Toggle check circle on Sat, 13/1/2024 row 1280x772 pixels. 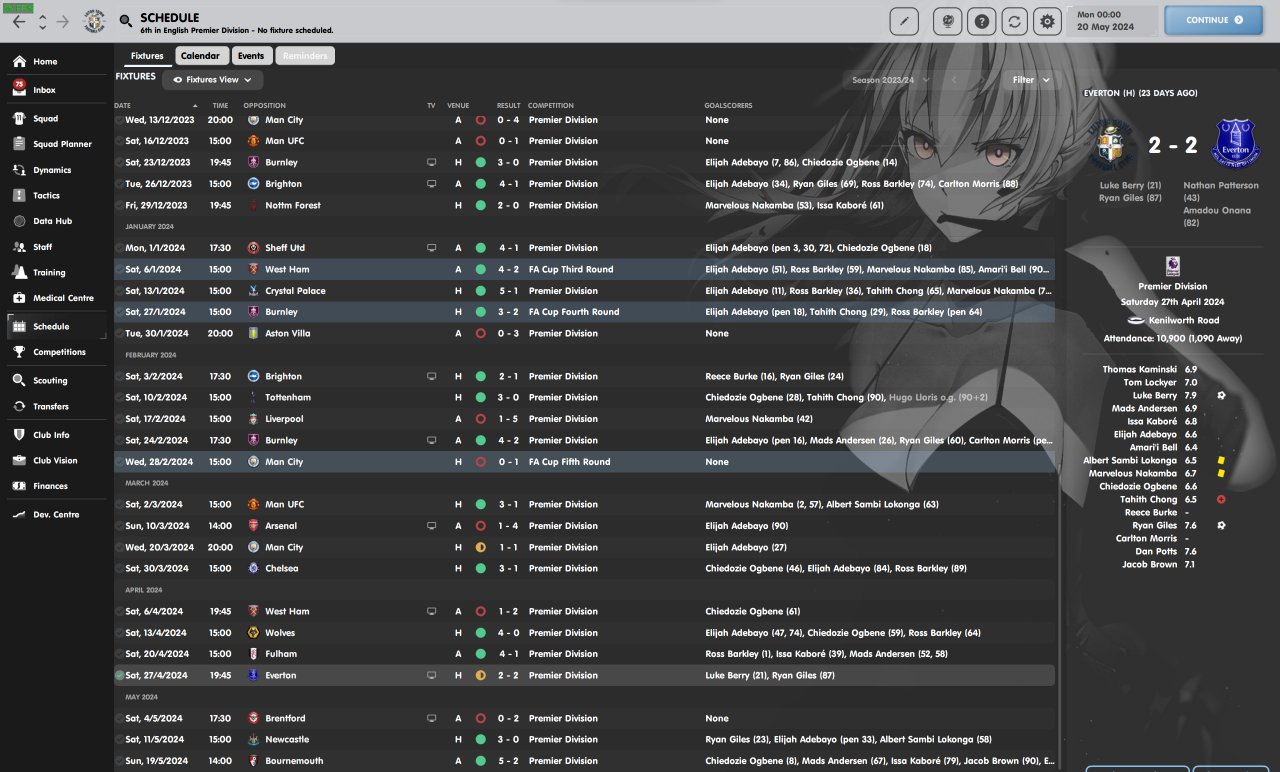pyautogui.click(x=119, y=291)
